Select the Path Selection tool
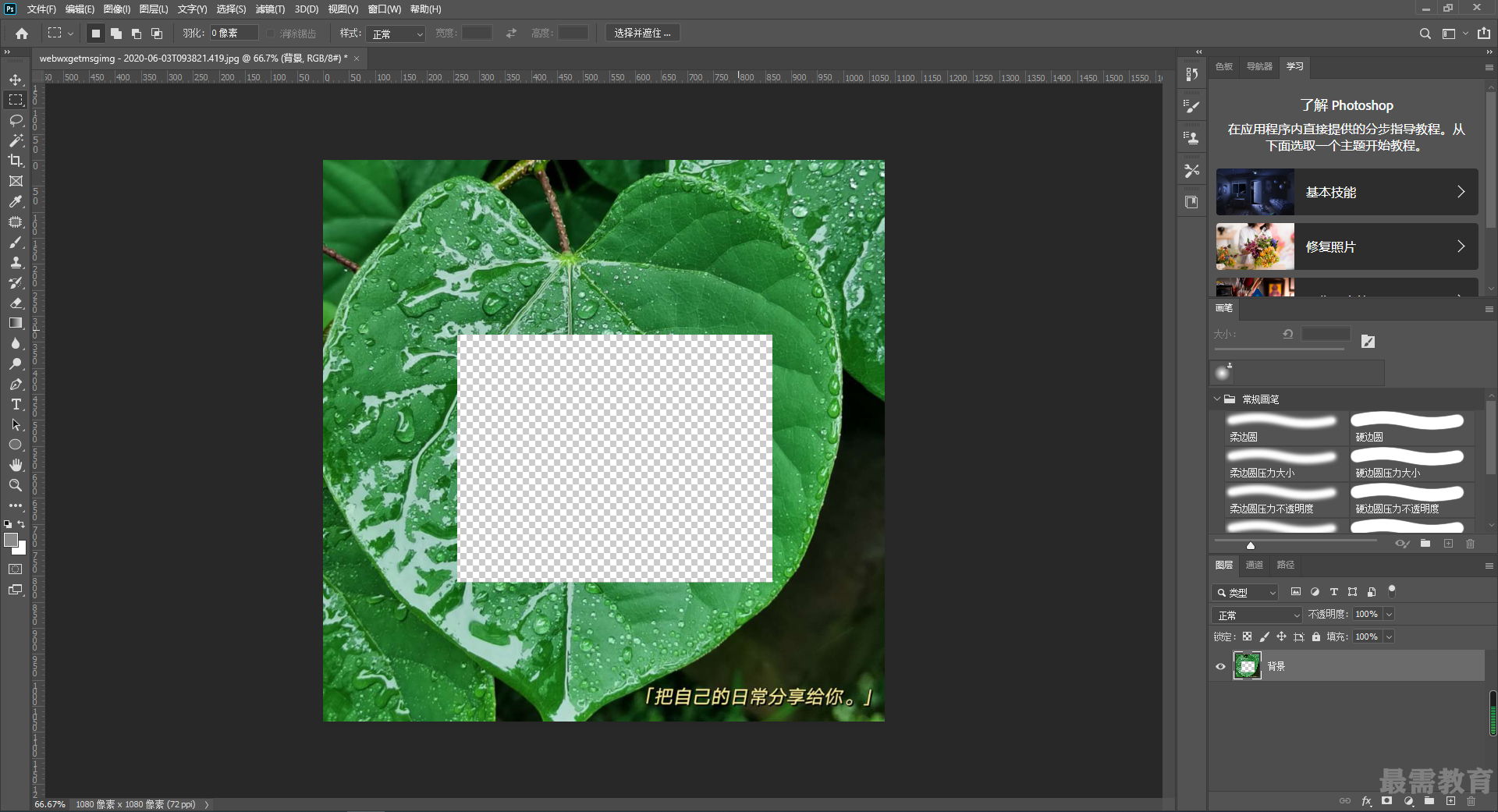The height and width of the screenshot is (812, 1498). tap(16, 424)
